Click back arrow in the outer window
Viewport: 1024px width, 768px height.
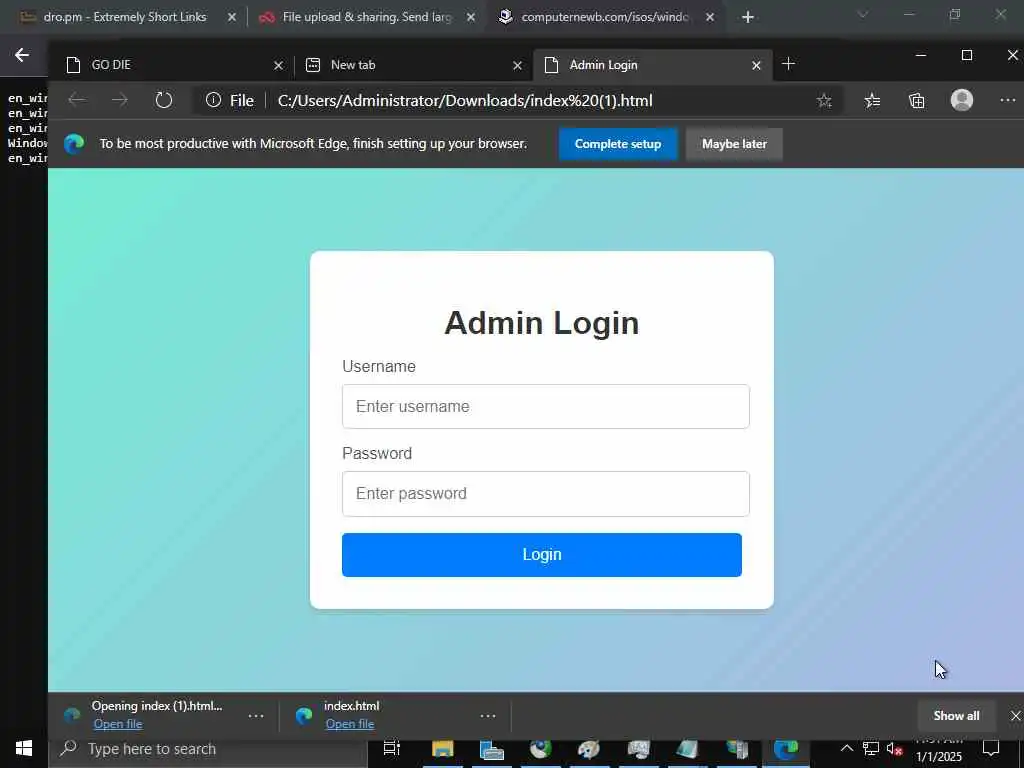pyautogui.click(x=22, y=55)
